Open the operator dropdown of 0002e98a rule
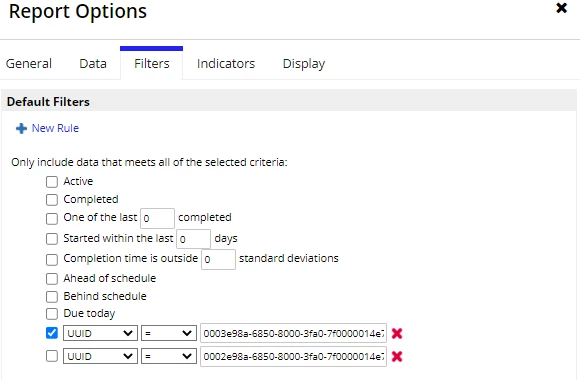 coord(169,356)
